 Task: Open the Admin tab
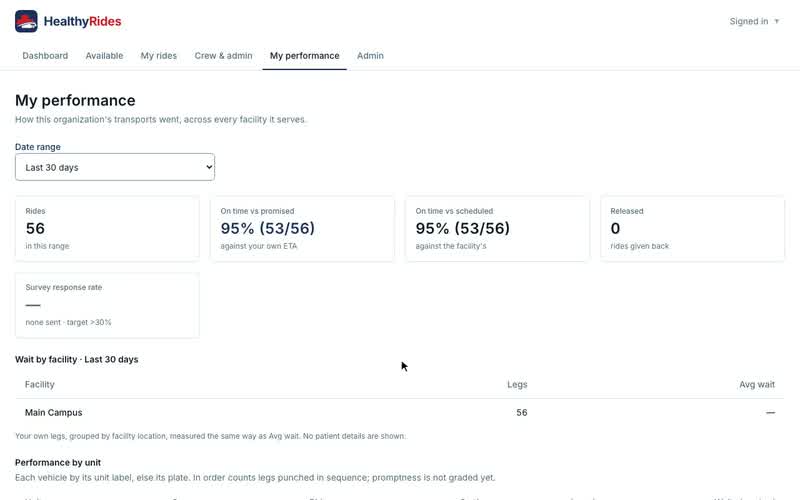(370, 56)
